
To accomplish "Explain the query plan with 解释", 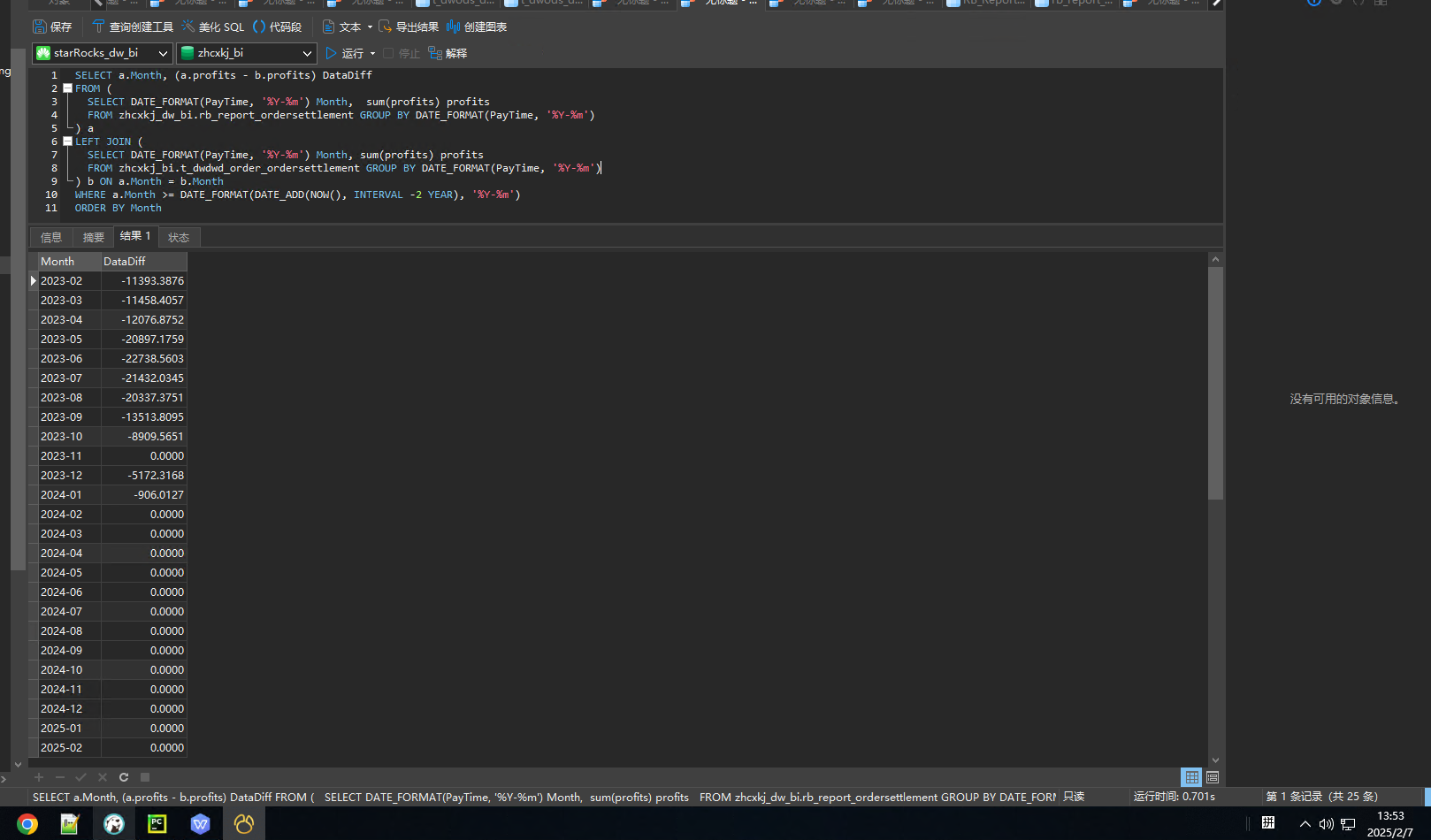I will 448,53.
